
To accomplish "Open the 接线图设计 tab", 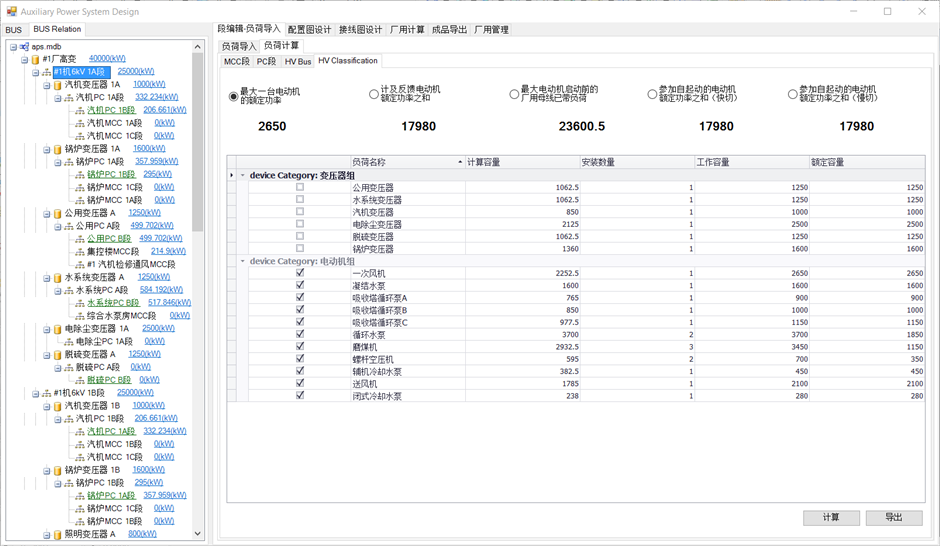I will [360, 29].
